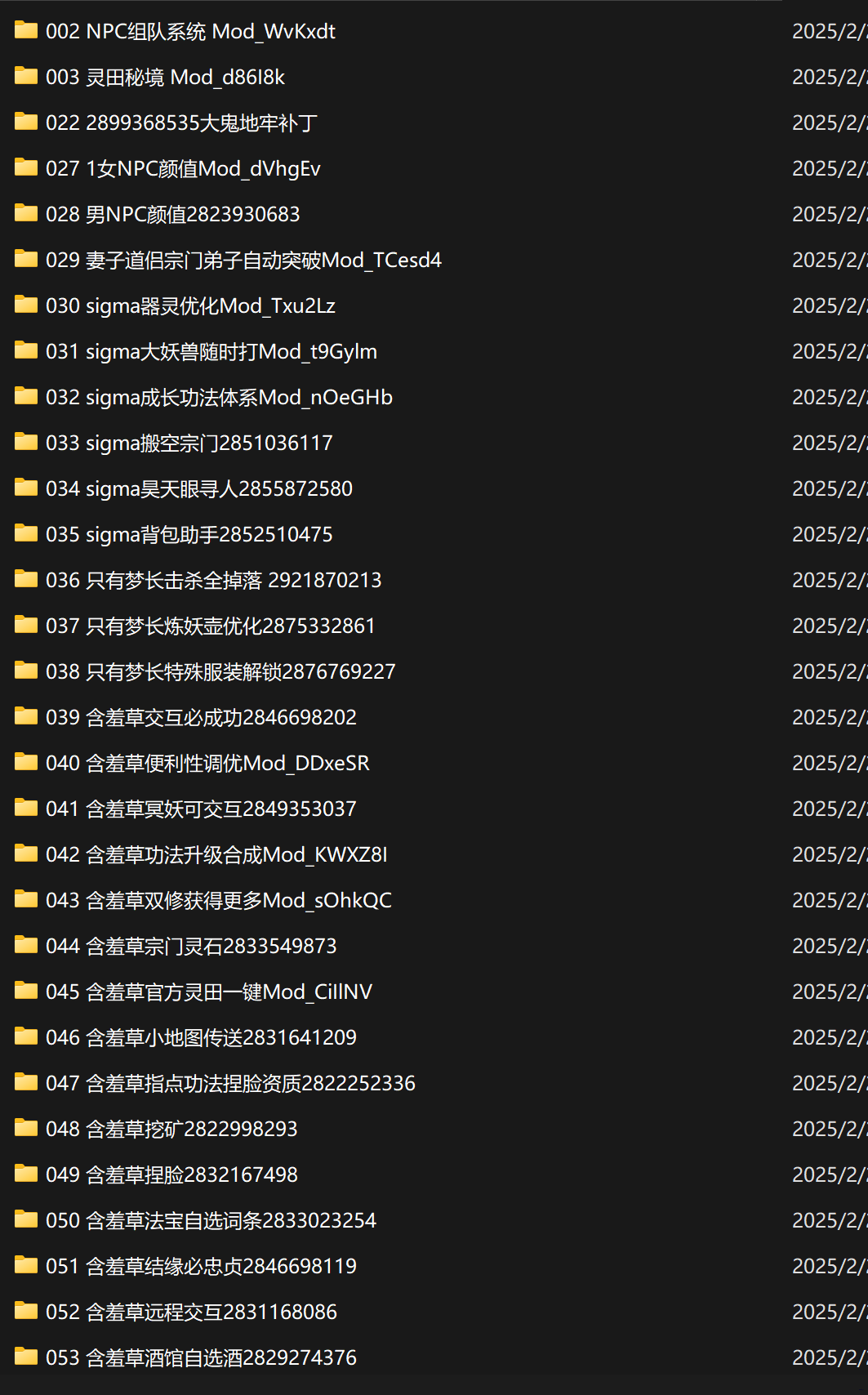Image resolution: width=868 pixels, height=1395 pixels.
Task: Select 045 含羞草官方灵田一键Mod_CiIlNV entry
Action: coord(209,992)
